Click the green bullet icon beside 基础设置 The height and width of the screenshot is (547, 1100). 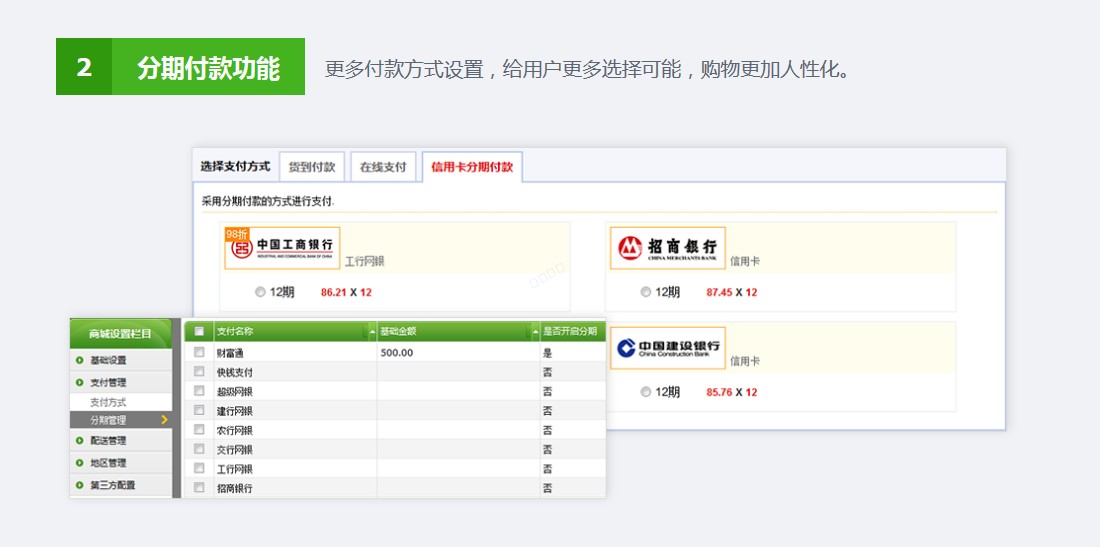(x=79, y=360)
